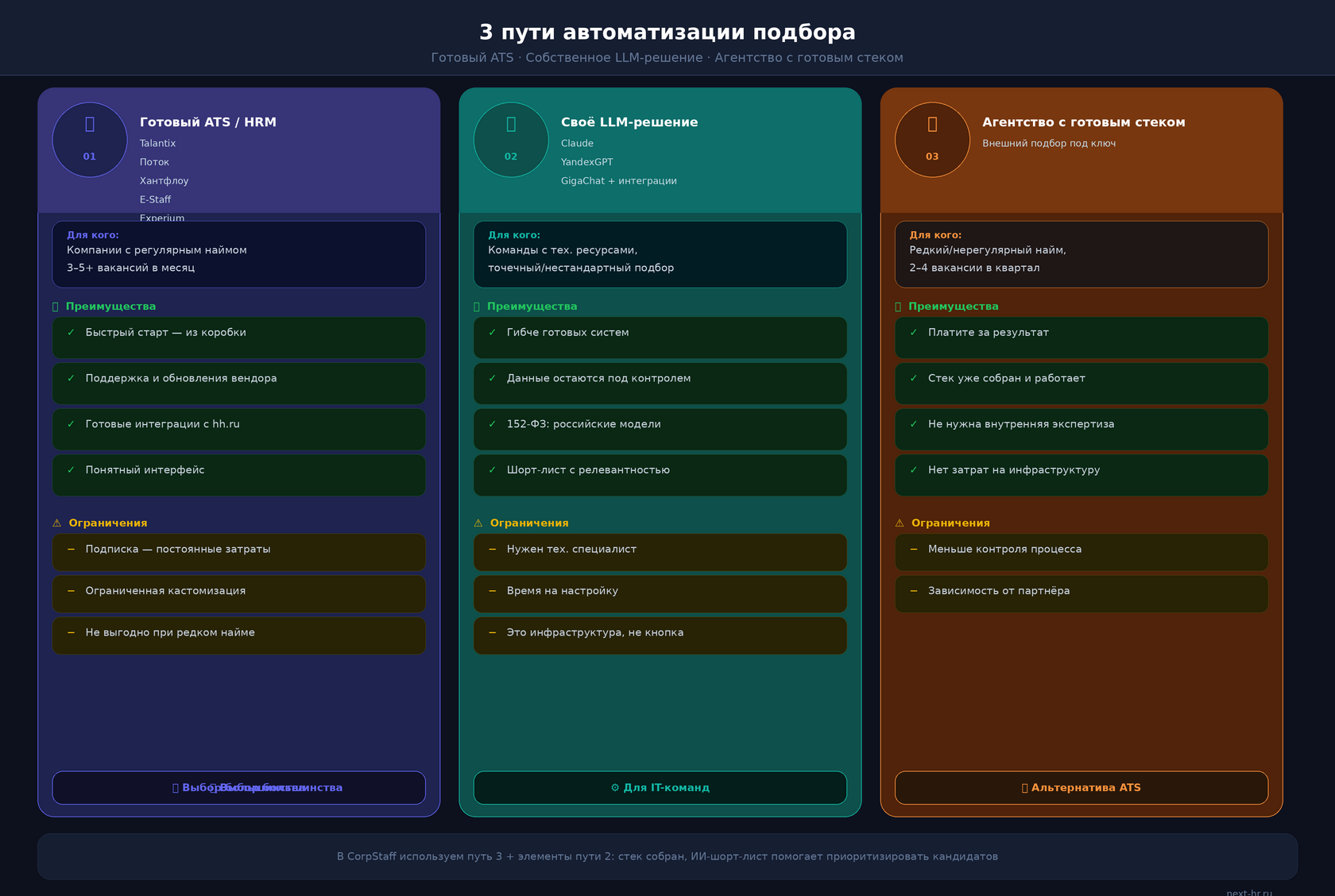
Task: Select row 'Шорт-лист с релевантностью'
Action: click(x=660, y=475)
